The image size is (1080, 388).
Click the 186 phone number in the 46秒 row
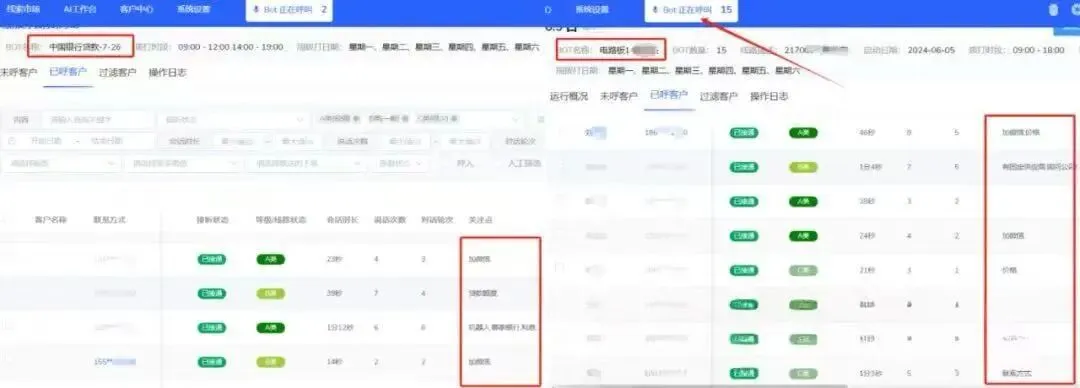(x=665, y=132)
